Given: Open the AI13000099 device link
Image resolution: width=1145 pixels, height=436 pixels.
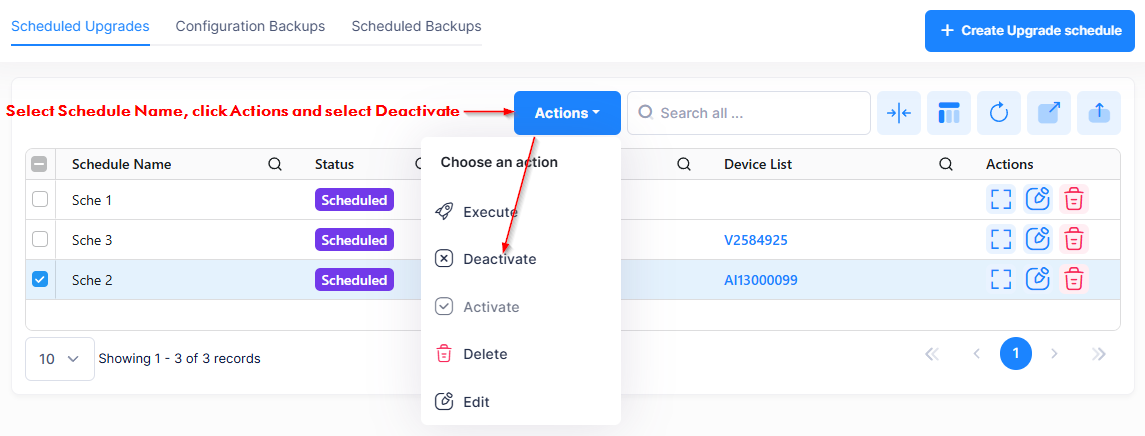Looking at the screenshot, I should tap(760, 280).
